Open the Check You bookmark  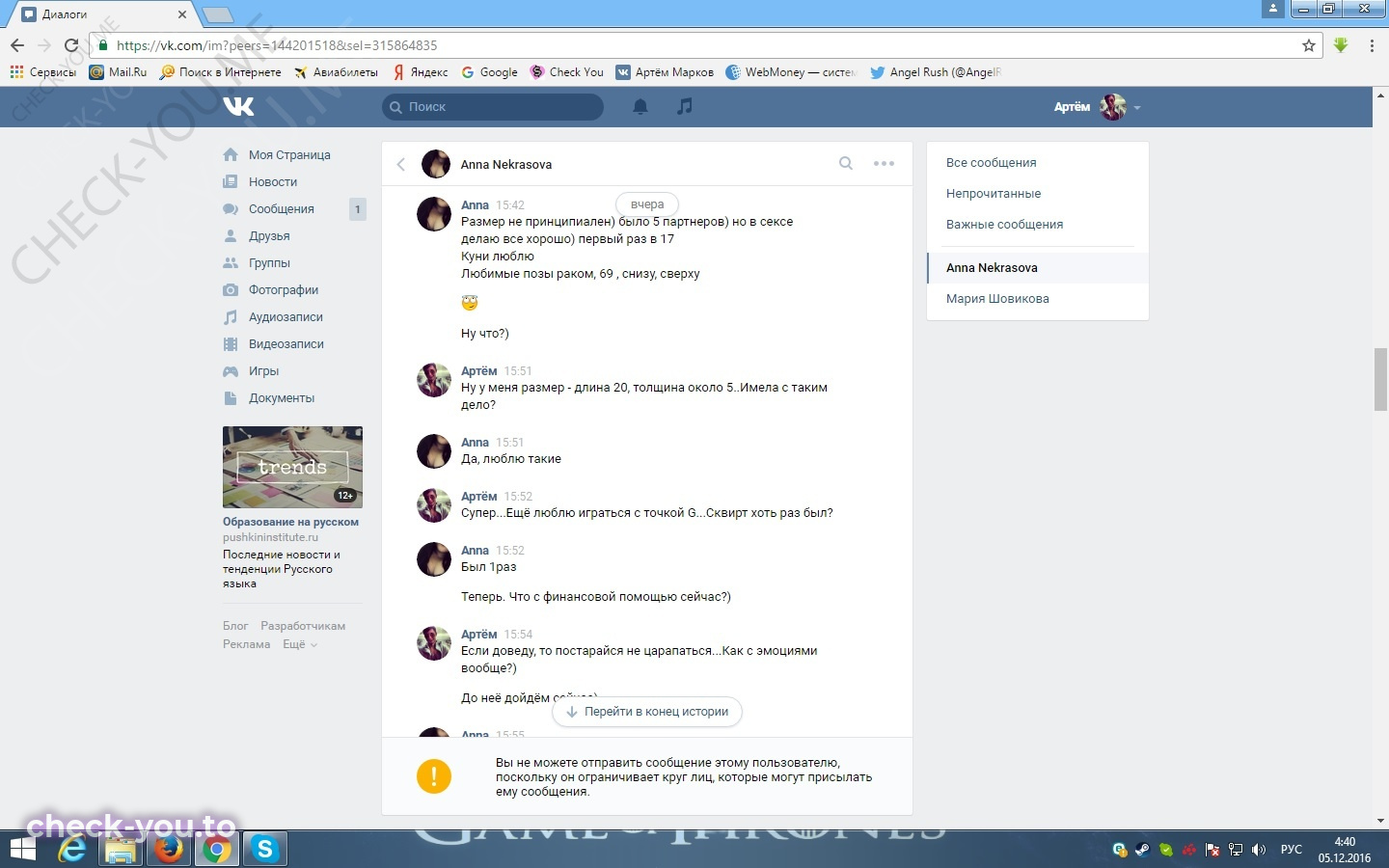point(566,72)
